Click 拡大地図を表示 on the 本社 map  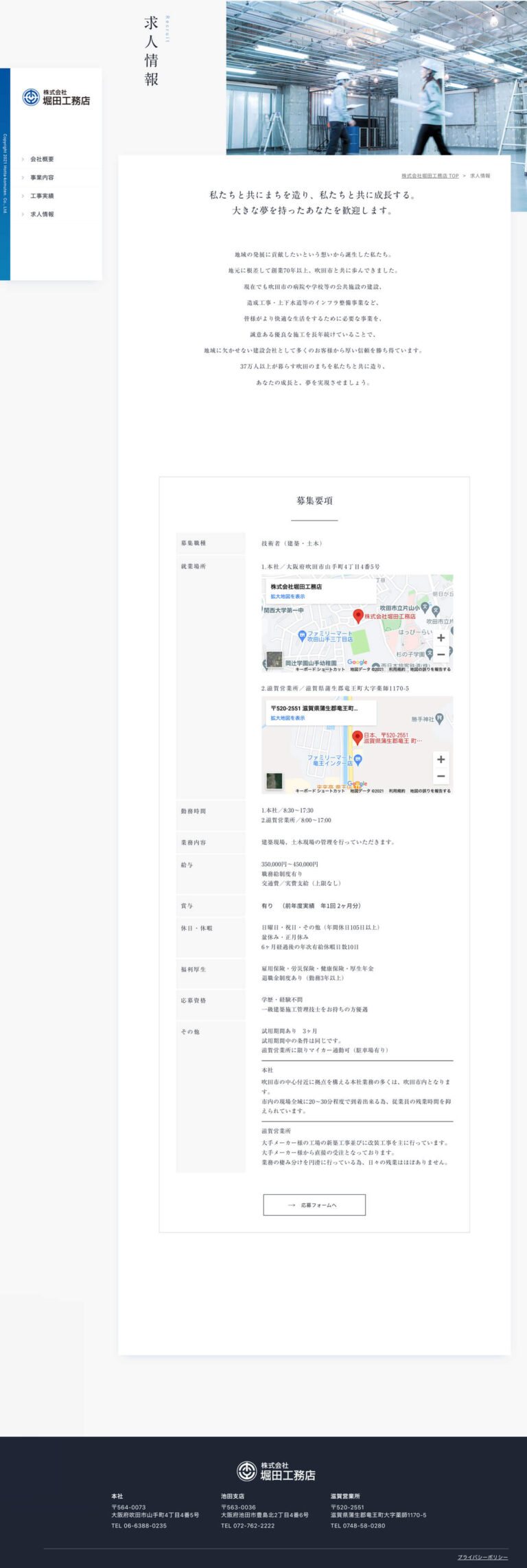[288, 596]
